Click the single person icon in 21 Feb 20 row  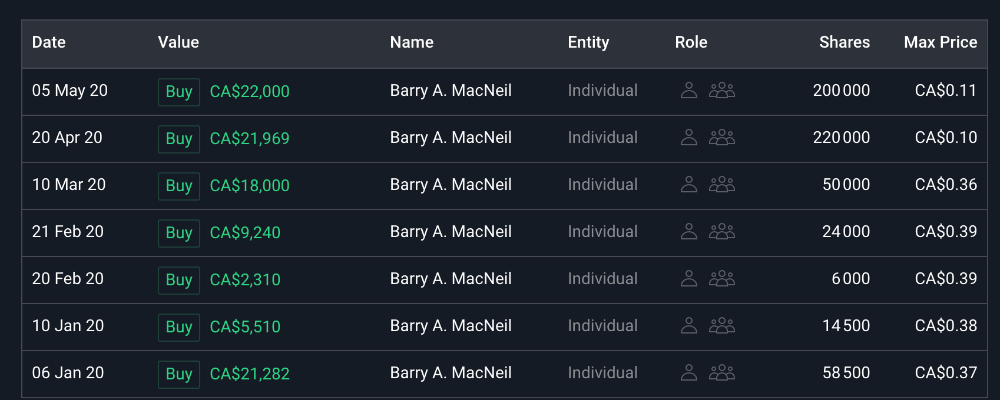pos(688,232)
